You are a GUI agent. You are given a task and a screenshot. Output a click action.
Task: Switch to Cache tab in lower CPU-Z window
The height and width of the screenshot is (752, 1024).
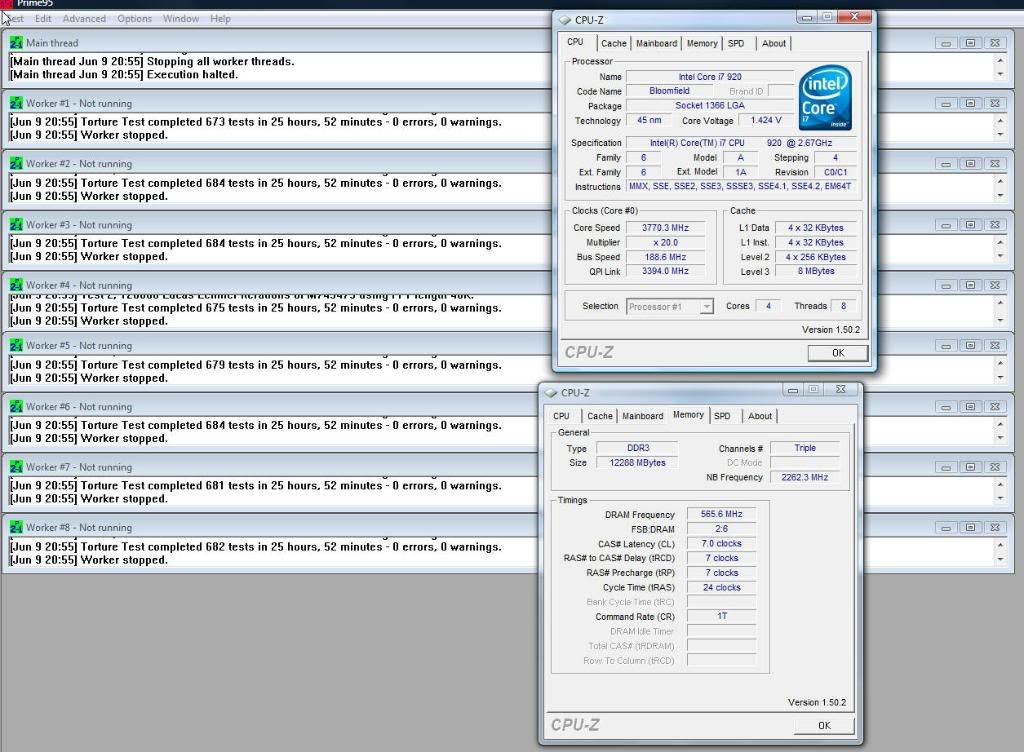pyautogui.click(x=600, y=416)
